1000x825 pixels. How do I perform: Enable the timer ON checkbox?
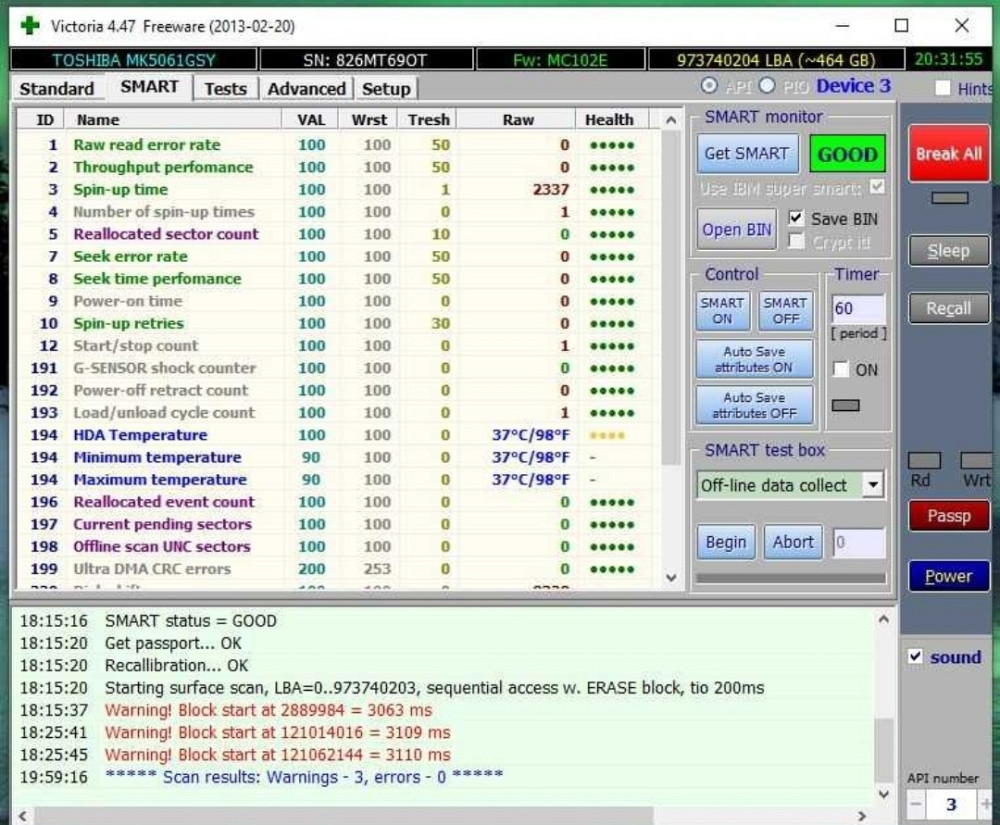[x=842, y=369]
